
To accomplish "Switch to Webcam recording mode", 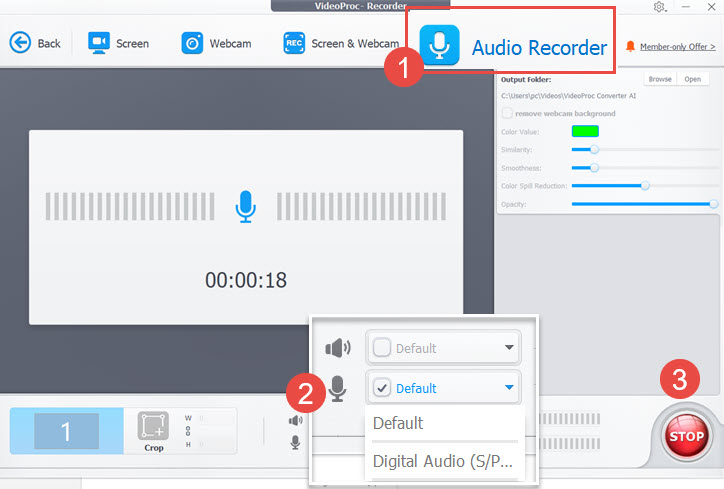I will pos(217,43).
